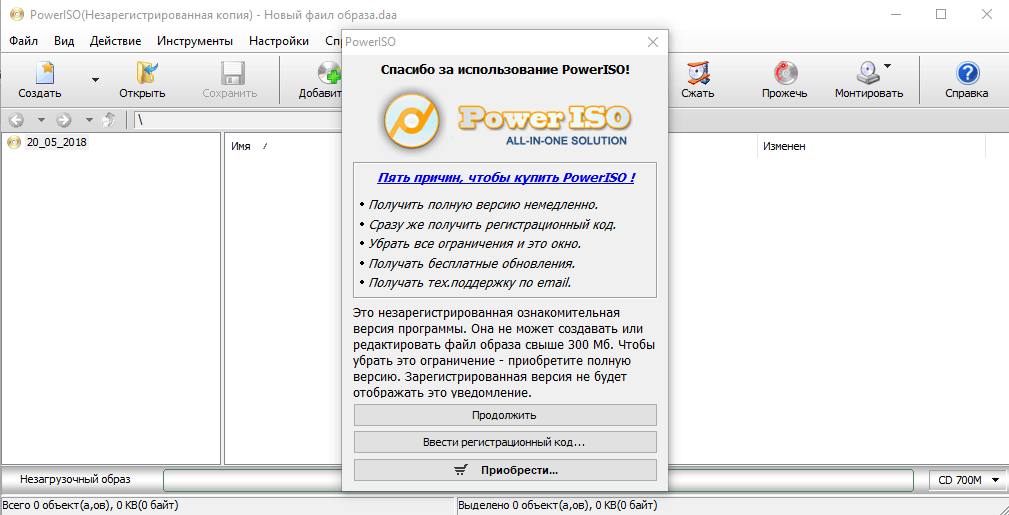Image resolution: width=1009 pixels, height=515 pixels.
Task: Click the Монтировать (Mount) drive icon
Action: coord(868,73)
